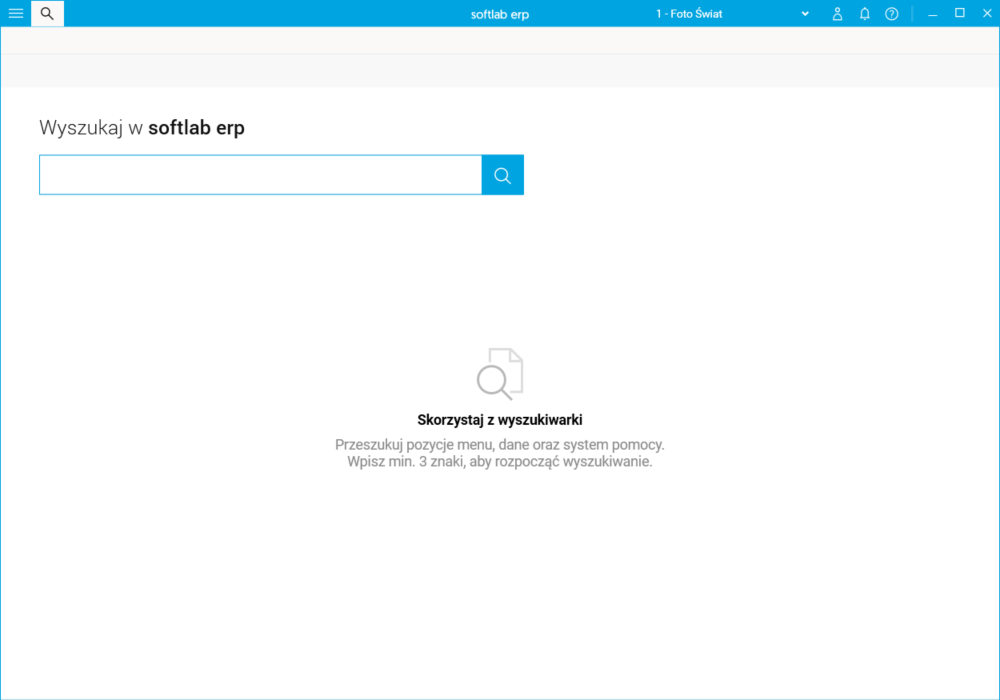The image size is (1000, 700).
Task: Minimize the softlab erp window
Action: (932, 13)
